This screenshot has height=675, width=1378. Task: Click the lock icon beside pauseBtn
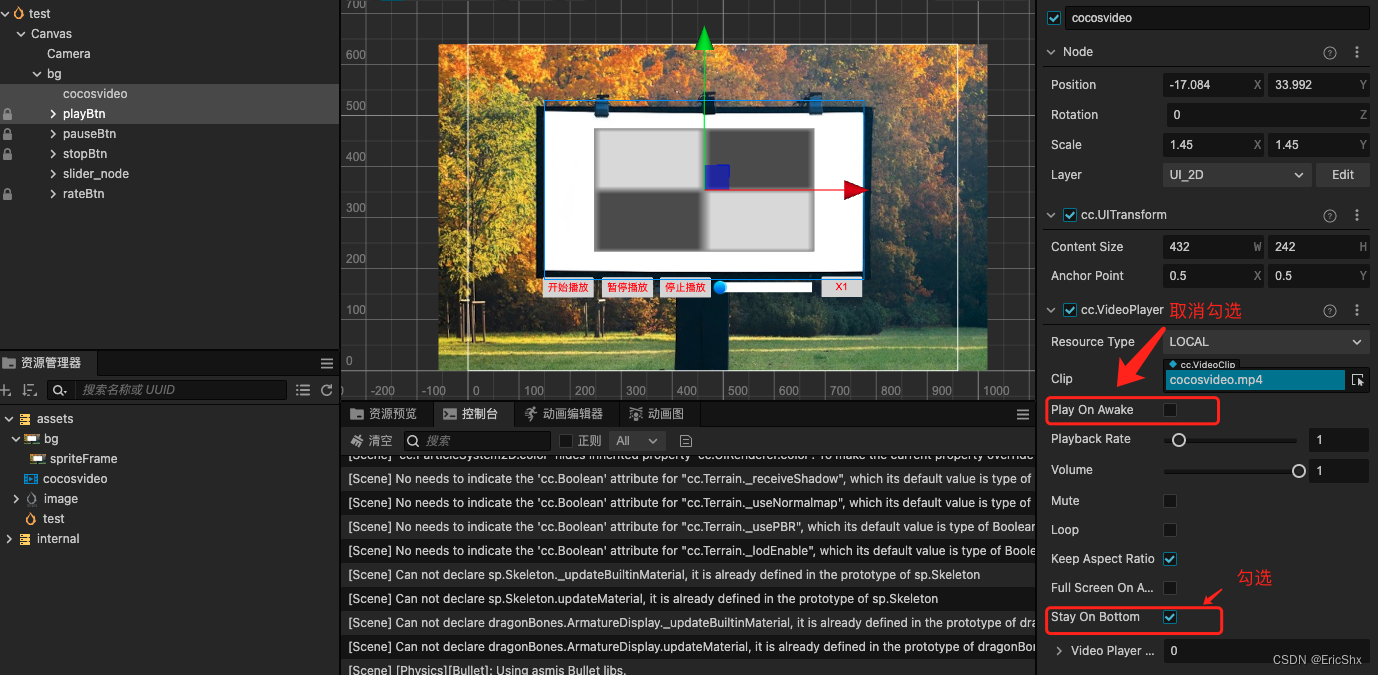point(8,134)
